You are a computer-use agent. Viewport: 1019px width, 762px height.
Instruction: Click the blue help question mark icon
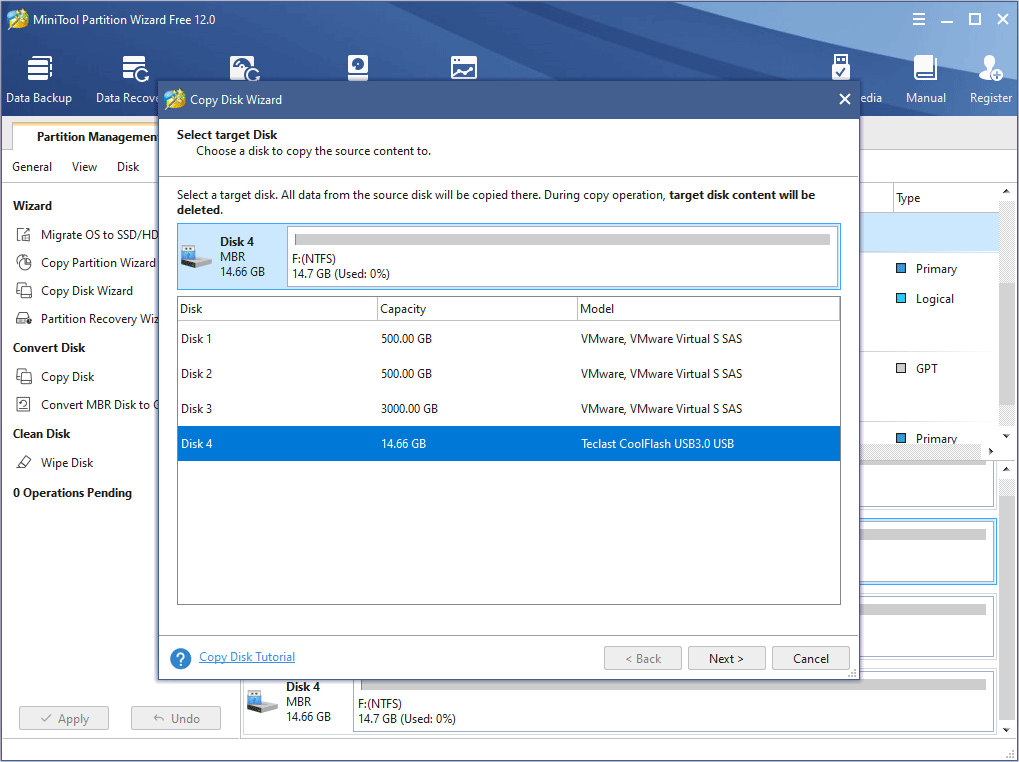tap(181, 658)
